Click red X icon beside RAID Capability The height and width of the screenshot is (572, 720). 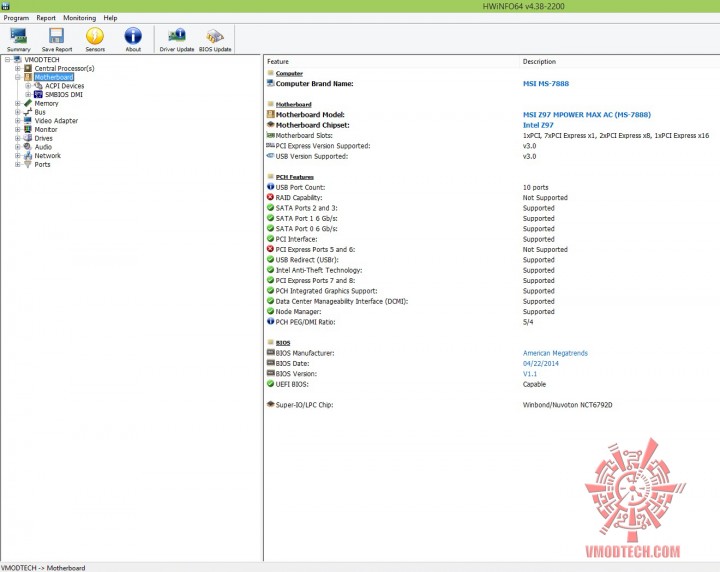point(270,197)
